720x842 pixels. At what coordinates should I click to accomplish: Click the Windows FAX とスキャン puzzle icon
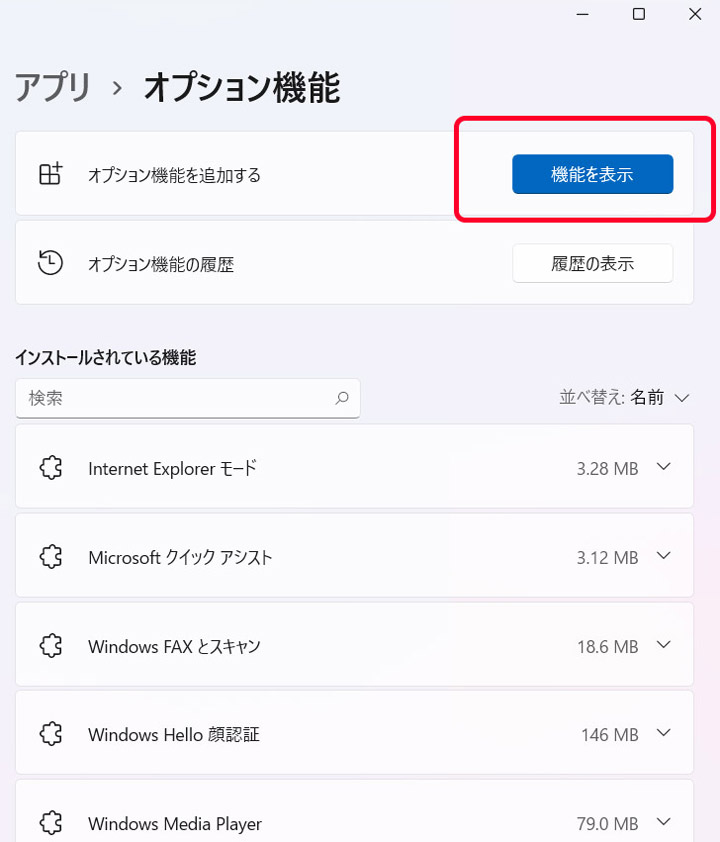[x=51, y=645]
